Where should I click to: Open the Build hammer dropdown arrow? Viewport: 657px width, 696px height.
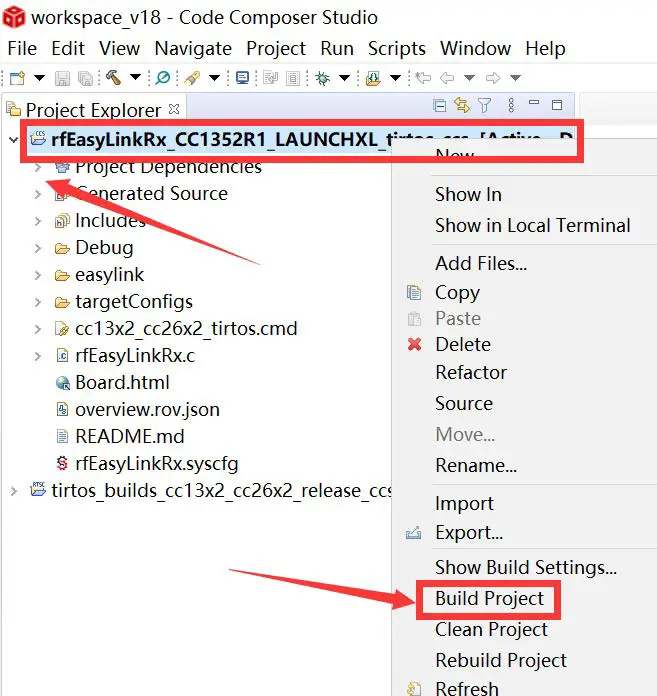click(x=135, y=78)
